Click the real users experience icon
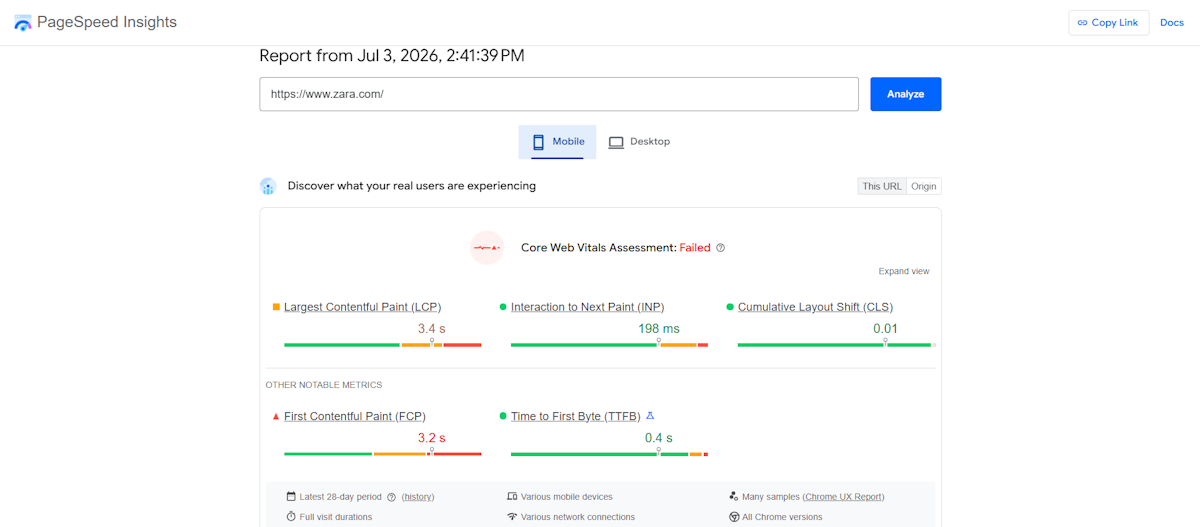1200x527 pixels. (x=268, y=186)
